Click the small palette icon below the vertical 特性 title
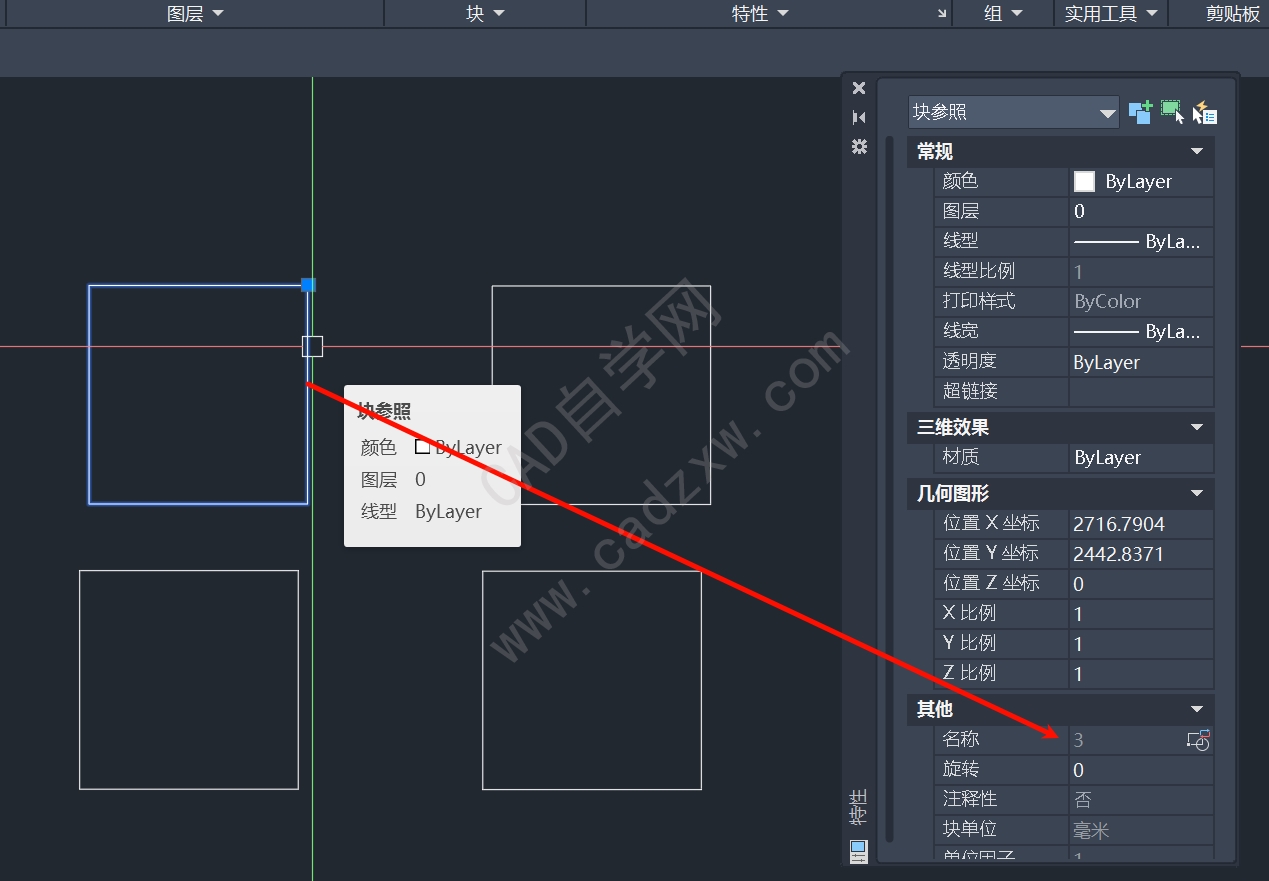 (x=858, y=851)
